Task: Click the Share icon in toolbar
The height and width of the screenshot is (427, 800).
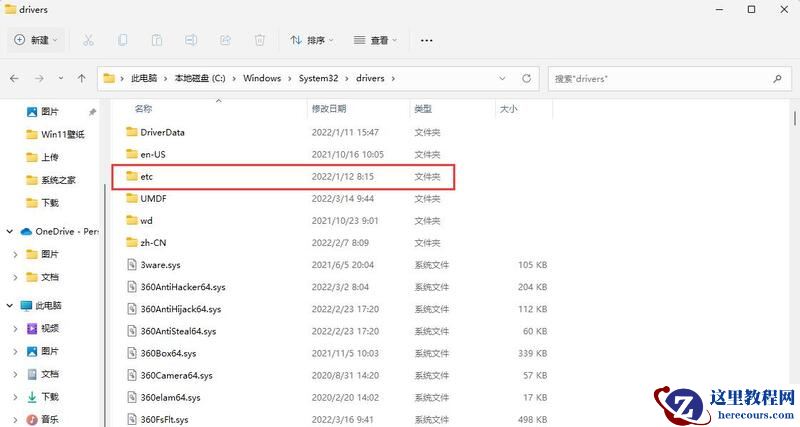Action: (225, 40)
